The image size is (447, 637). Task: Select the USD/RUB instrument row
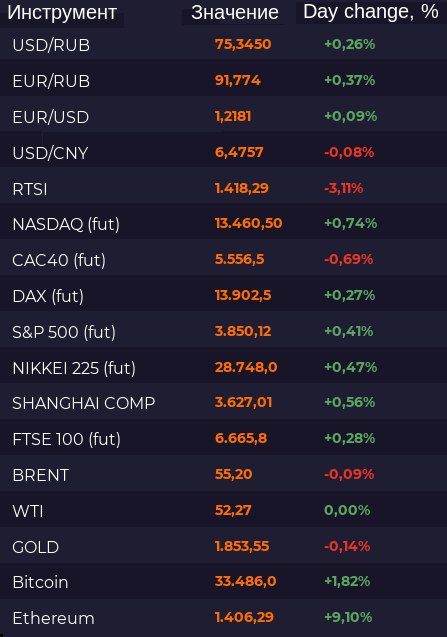[x=224, y=45]
